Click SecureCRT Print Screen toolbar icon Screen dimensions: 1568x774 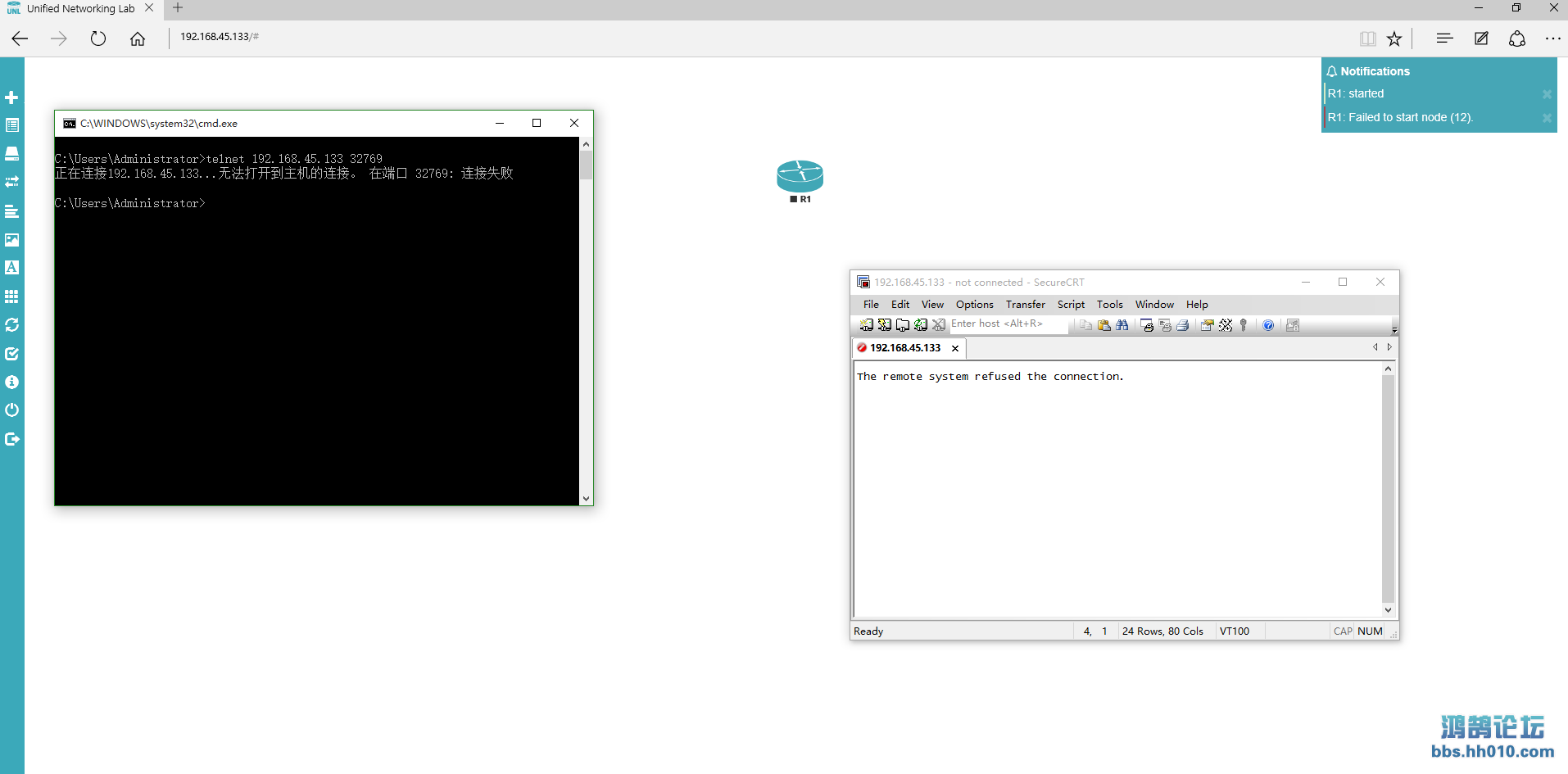(1147, 325)
